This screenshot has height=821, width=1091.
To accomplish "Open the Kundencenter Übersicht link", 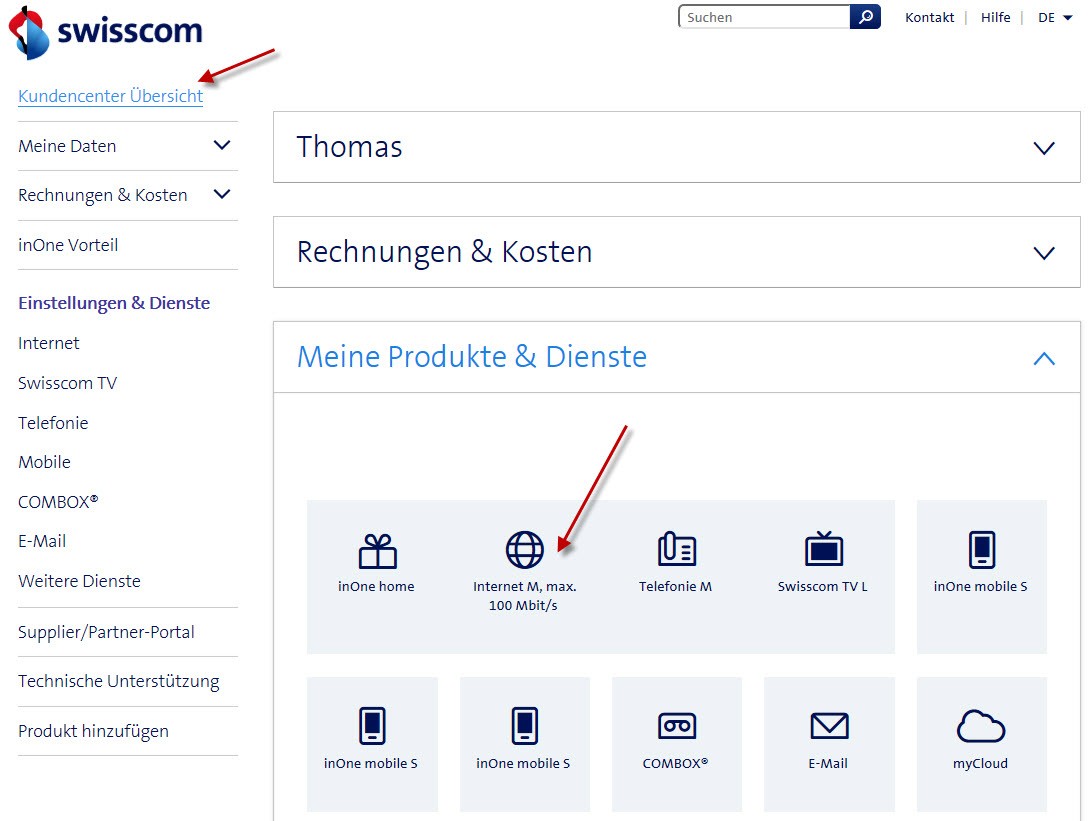I will pyautogui.click(x=110, y=96).
